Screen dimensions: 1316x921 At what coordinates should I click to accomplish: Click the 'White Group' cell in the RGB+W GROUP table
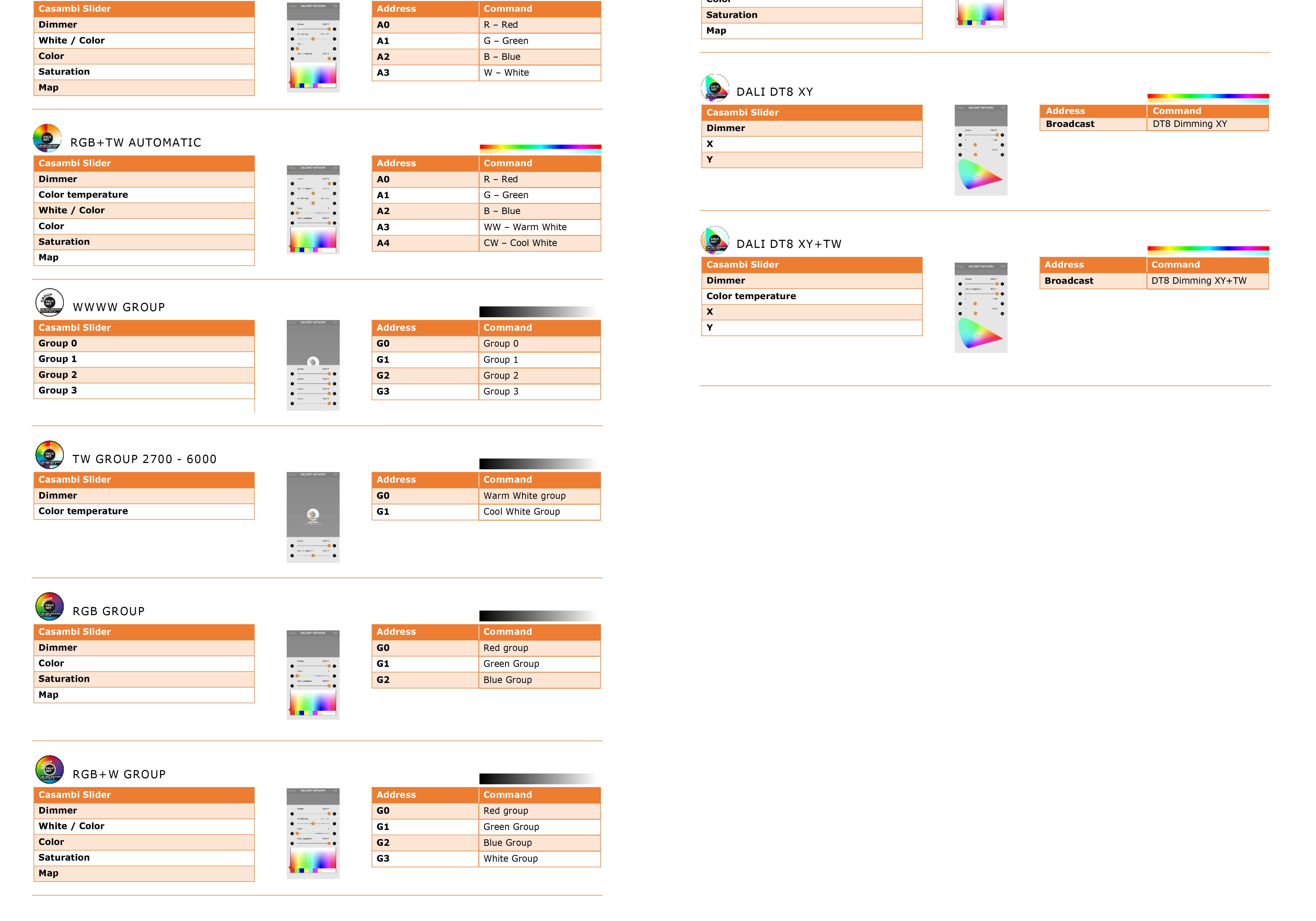[x=539, y=859]
